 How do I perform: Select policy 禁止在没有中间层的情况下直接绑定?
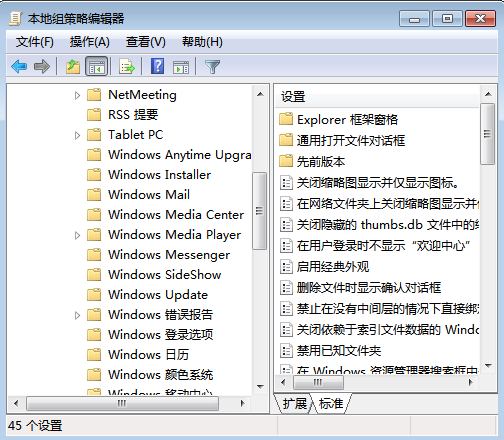pyautogui.click(x=388, y=309)
